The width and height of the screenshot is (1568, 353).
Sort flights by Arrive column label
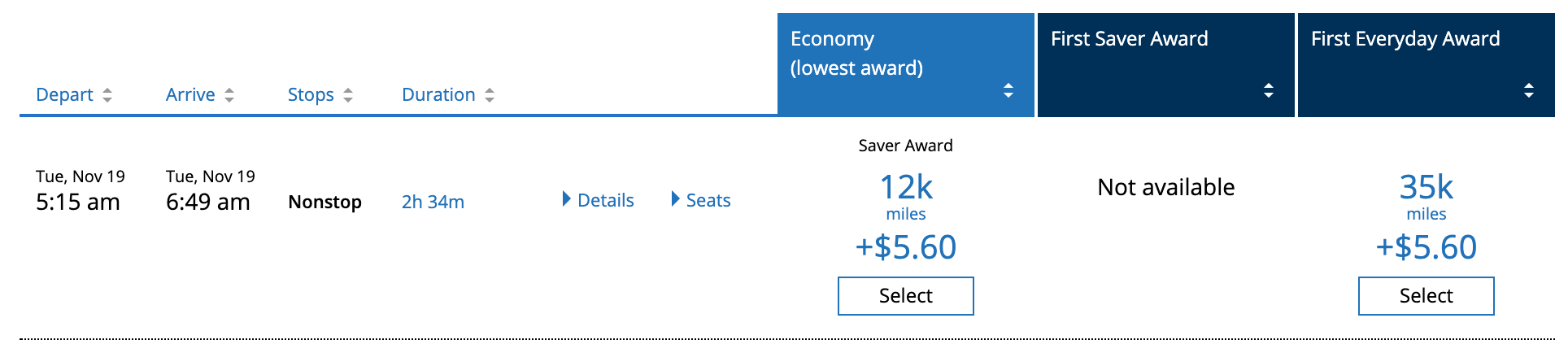click(x=190, y=95)
